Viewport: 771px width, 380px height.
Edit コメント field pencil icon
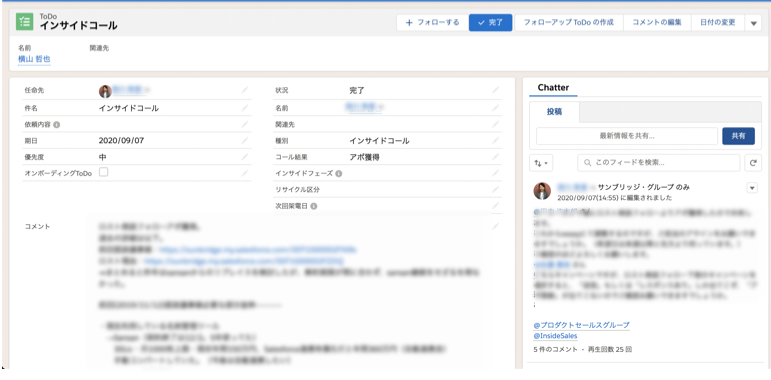[x=496, y=226]
